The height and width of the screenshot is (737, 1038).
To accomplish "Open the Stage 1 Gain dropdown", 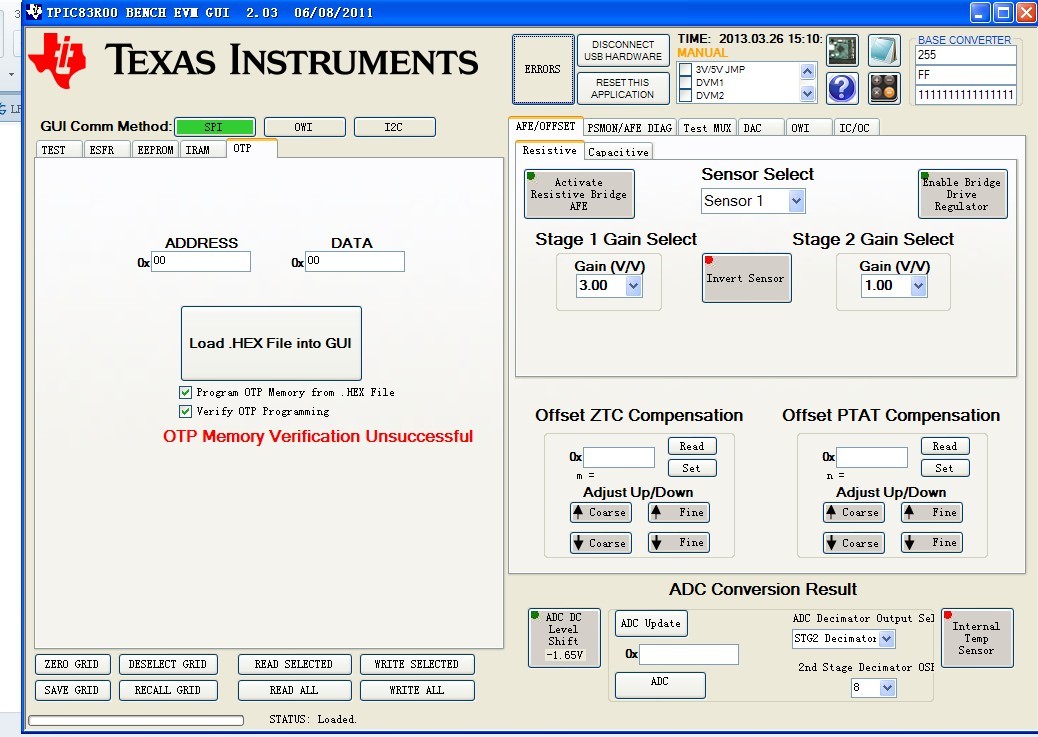I will [634, 285].
